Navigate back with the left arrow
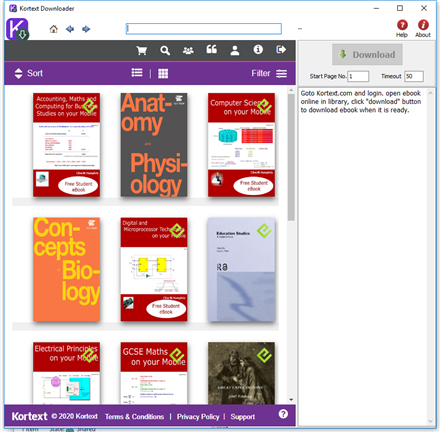This screenshot has height=432, width=440. pyautogui.click(x=70, y=29)
